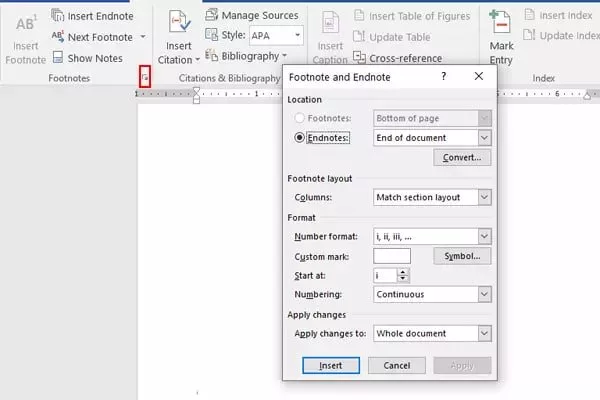This screenshot has height=400, width=600.
Task: Open Insert Citation
Action: click(179, 37)
